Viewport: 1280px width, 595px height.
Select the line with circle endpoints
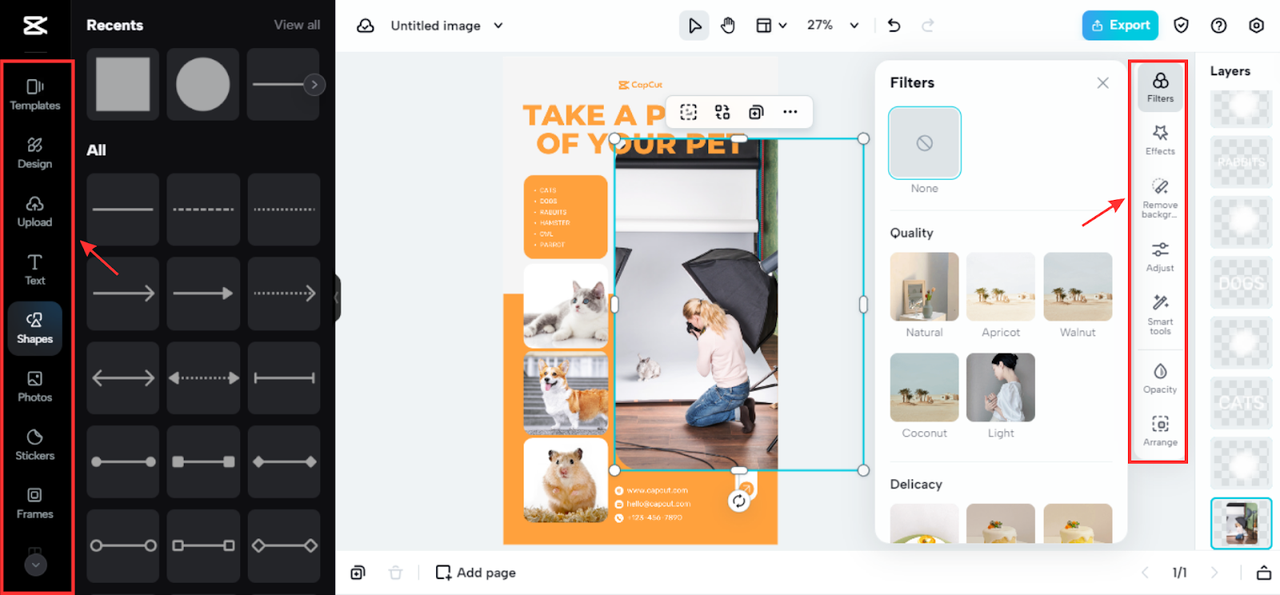pos(123,462)
